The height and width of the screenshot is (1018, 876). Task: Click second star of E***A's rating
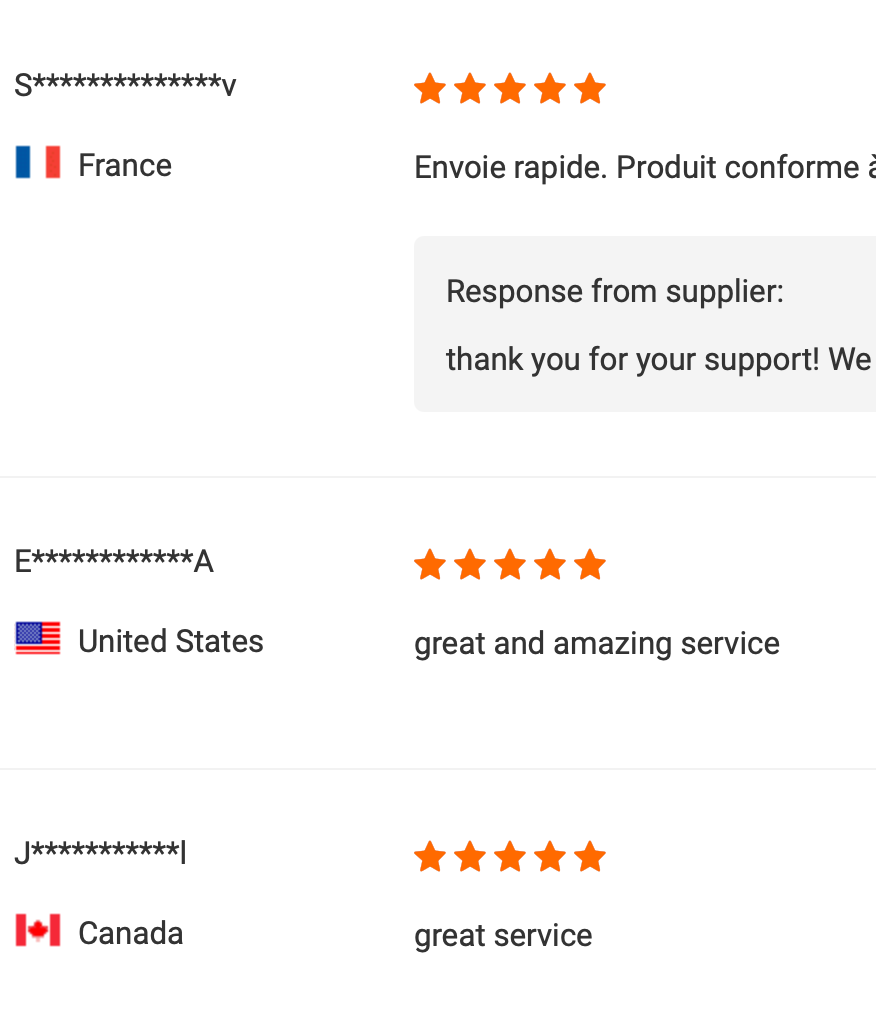pos(470,564)
